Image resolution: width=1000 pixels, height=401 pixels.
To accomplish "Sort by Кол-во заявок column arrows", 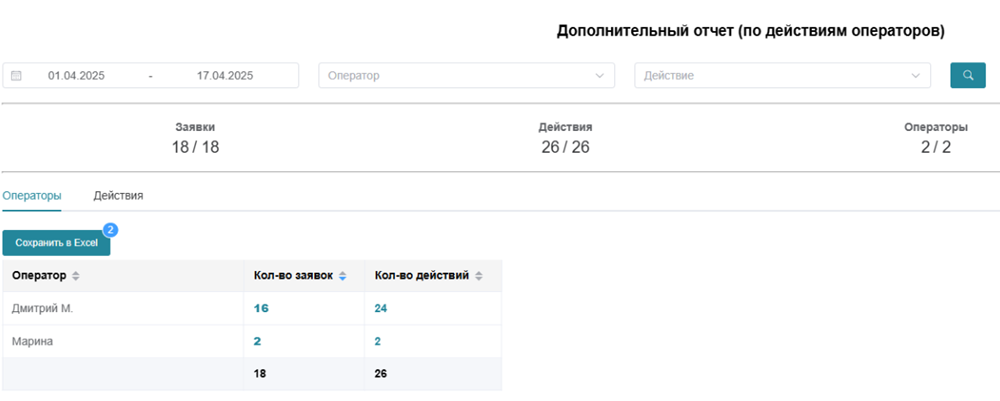I will click(342, 276).
